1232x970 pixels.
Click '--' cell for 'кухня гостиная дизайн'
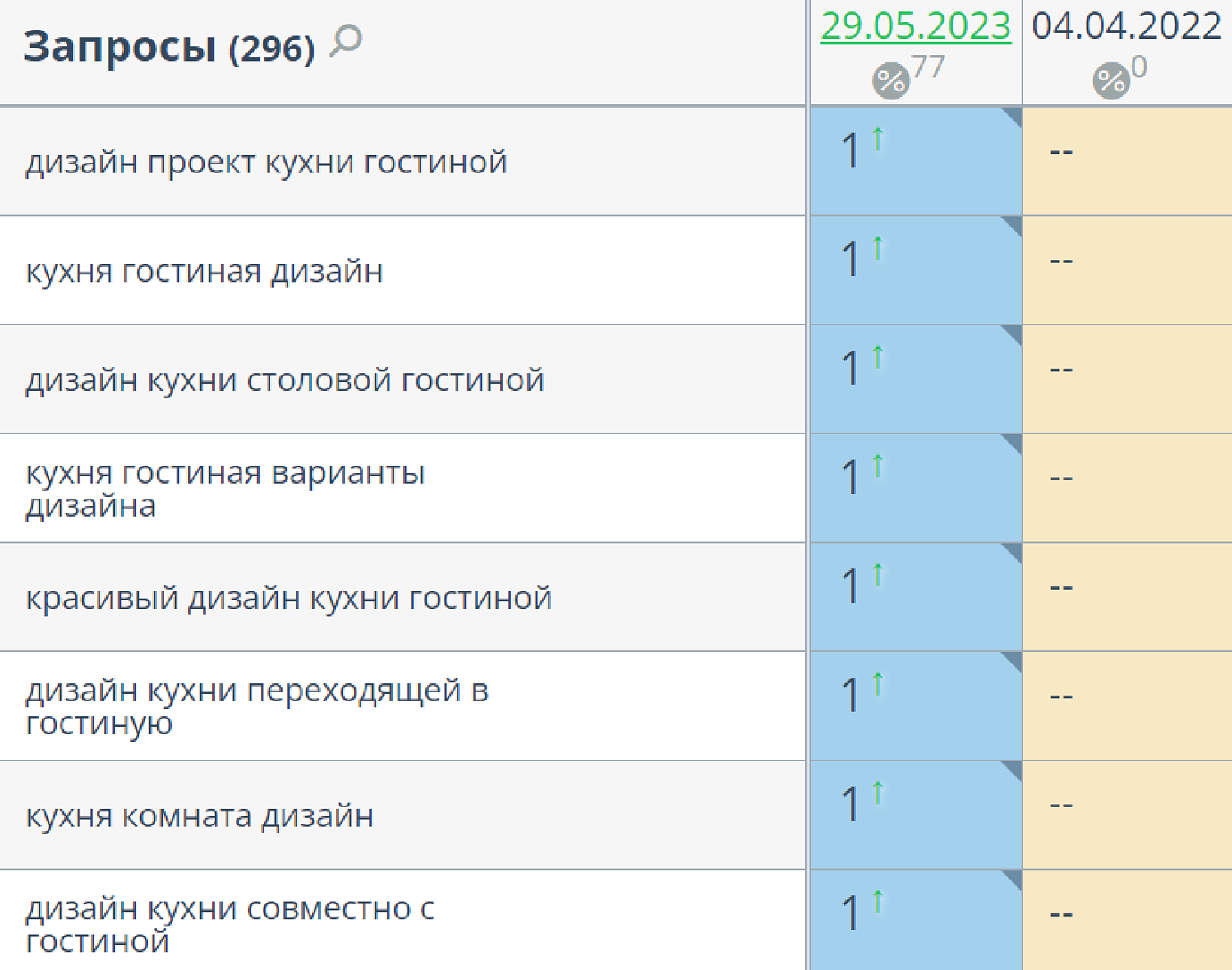pos(1127,270)
